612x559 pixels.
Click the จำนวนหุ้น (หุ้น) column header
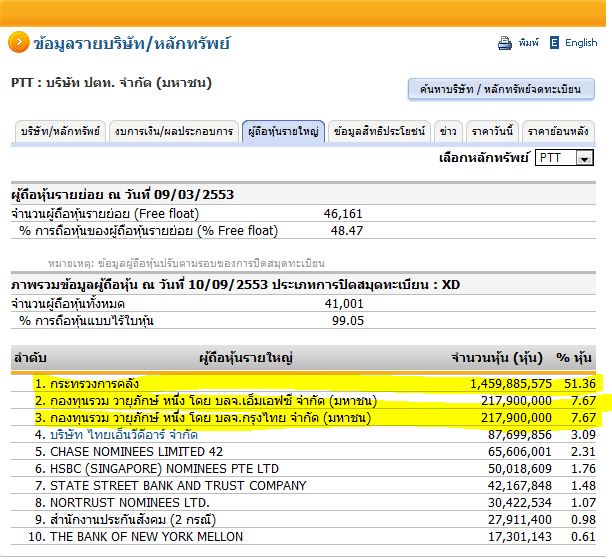click(x=497, y=358)
